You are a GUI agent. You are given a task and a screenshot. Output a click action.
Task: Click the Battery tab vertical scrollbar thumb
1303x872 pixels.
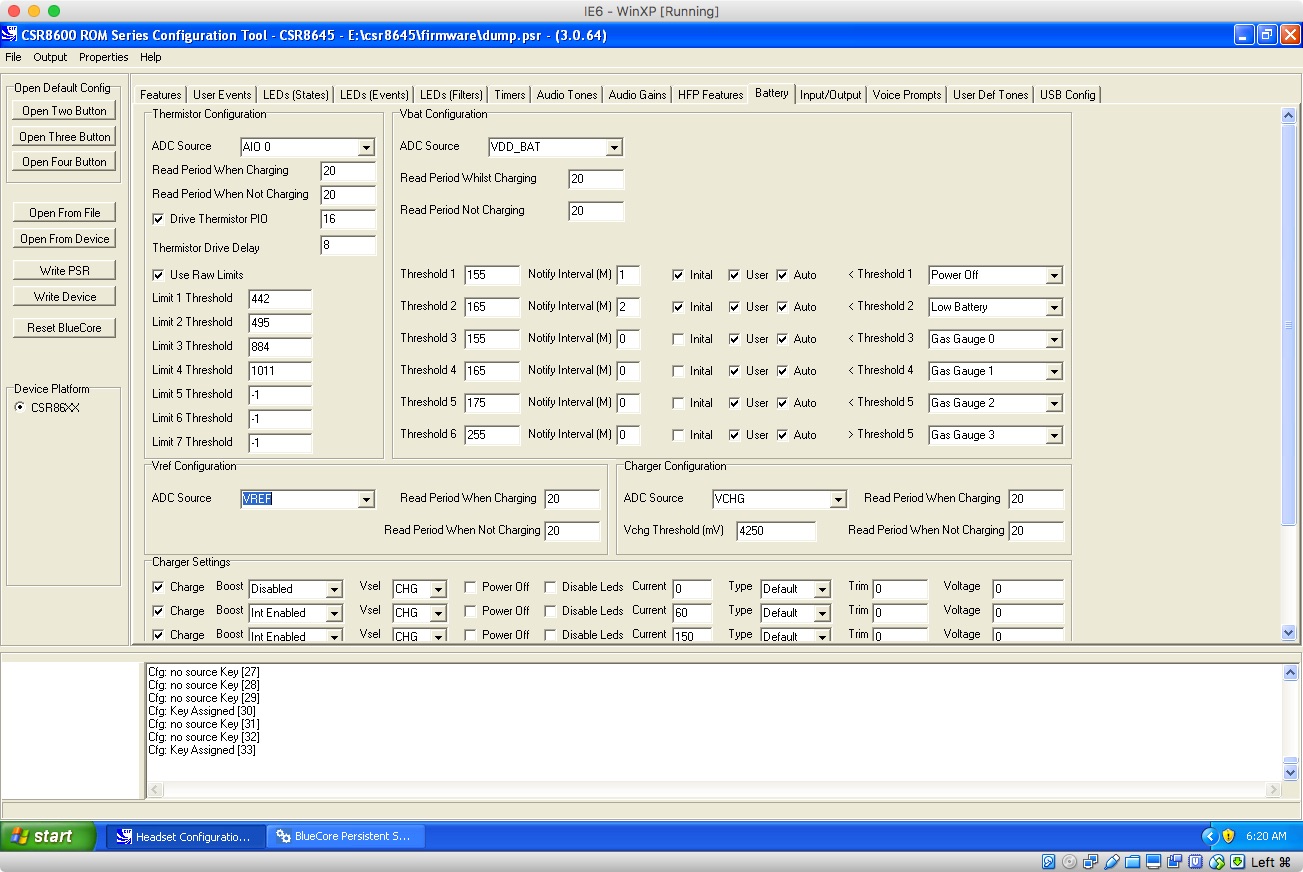click(1288, 324)
